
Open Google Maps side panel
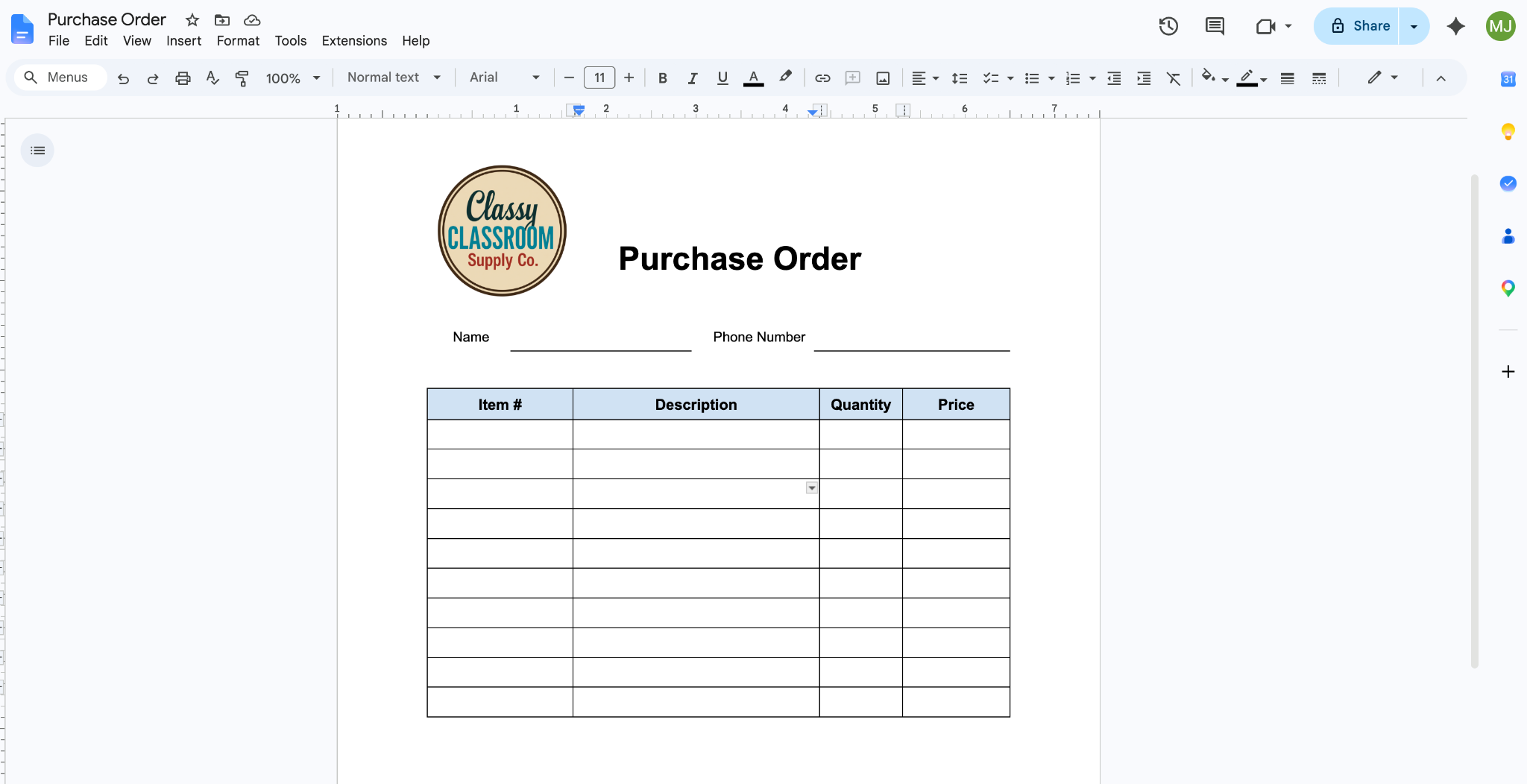(1508, 288)
